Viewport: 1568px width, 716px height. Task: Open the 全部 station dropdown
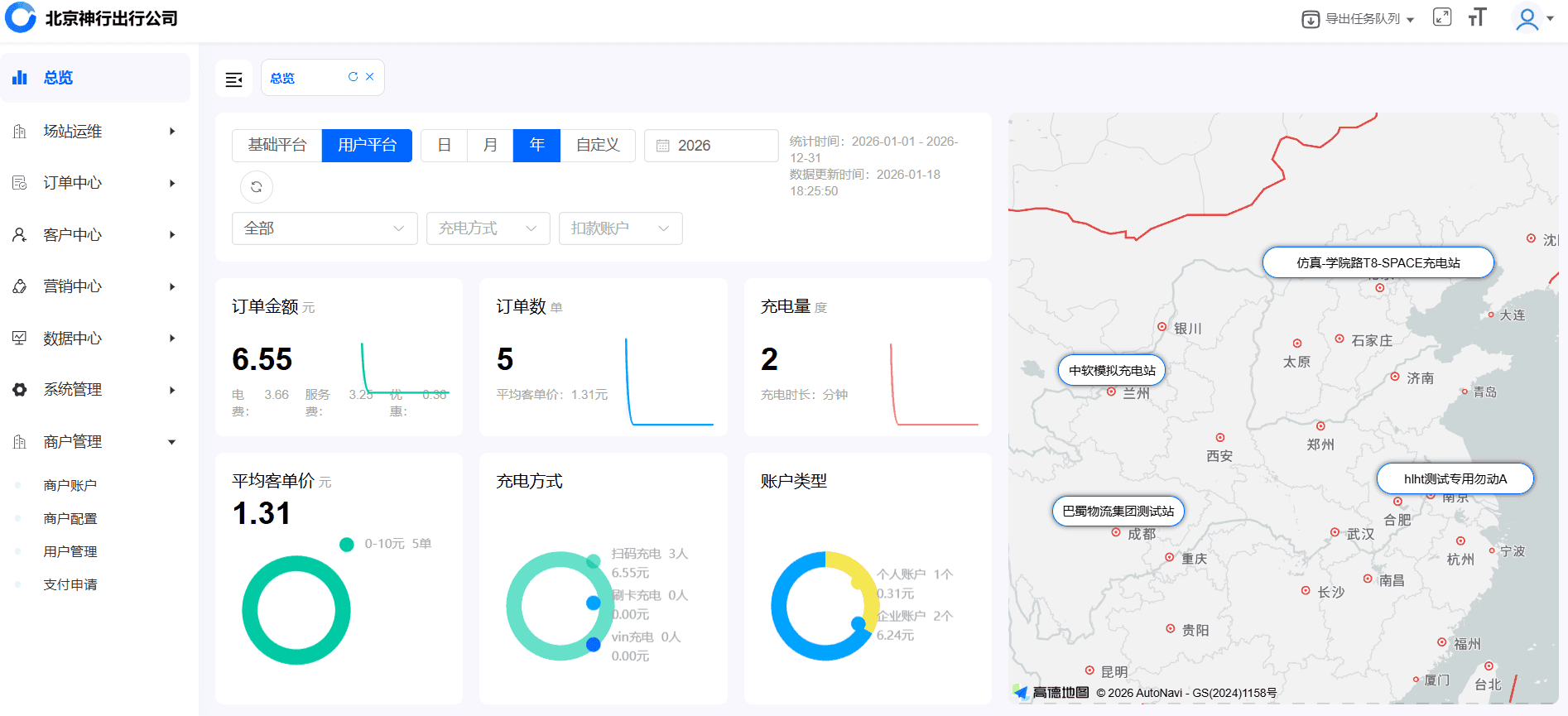324,228
